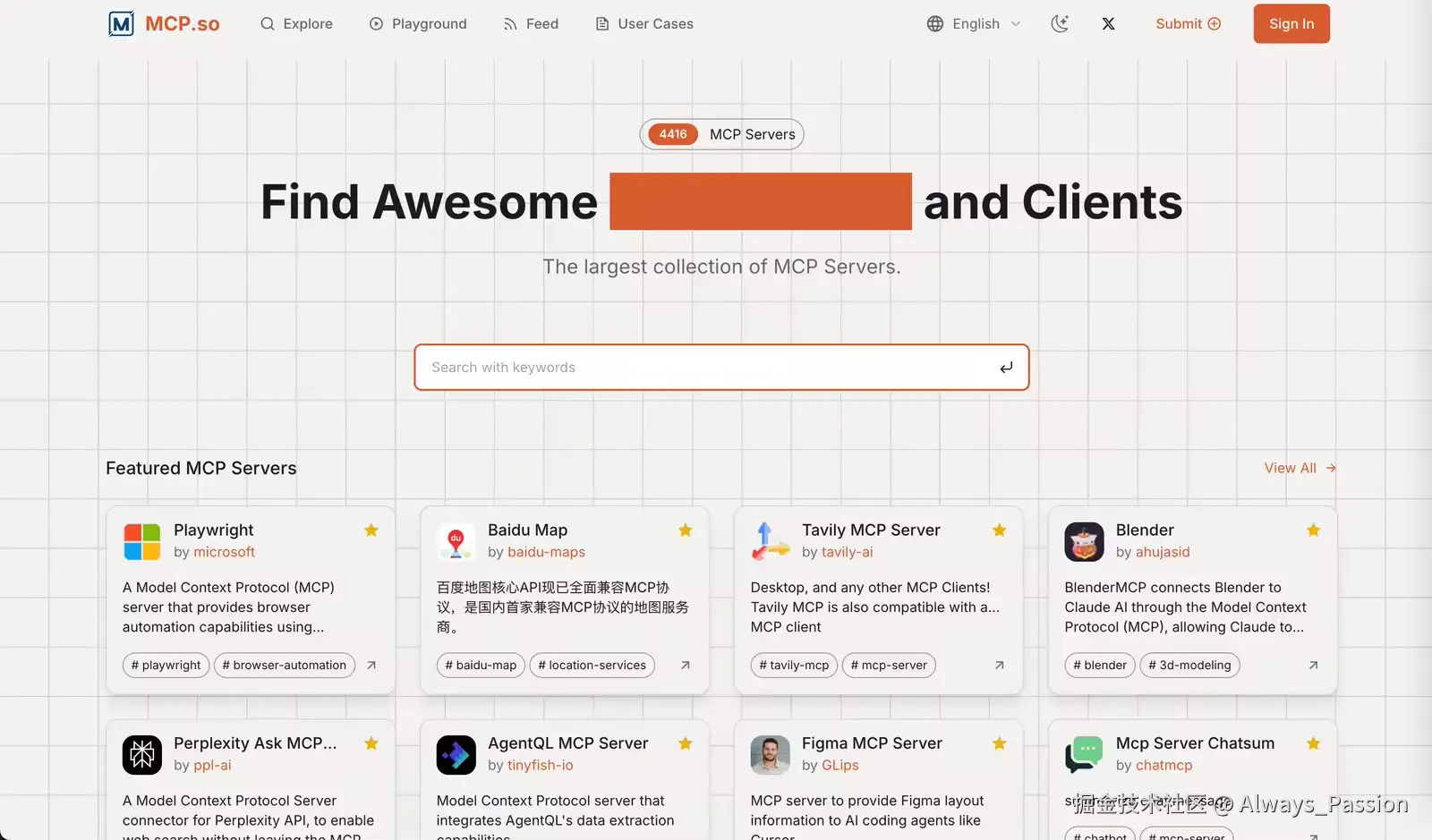Select the # blender tag
Screen dimensions: 1432x840
click(1100, 666)
